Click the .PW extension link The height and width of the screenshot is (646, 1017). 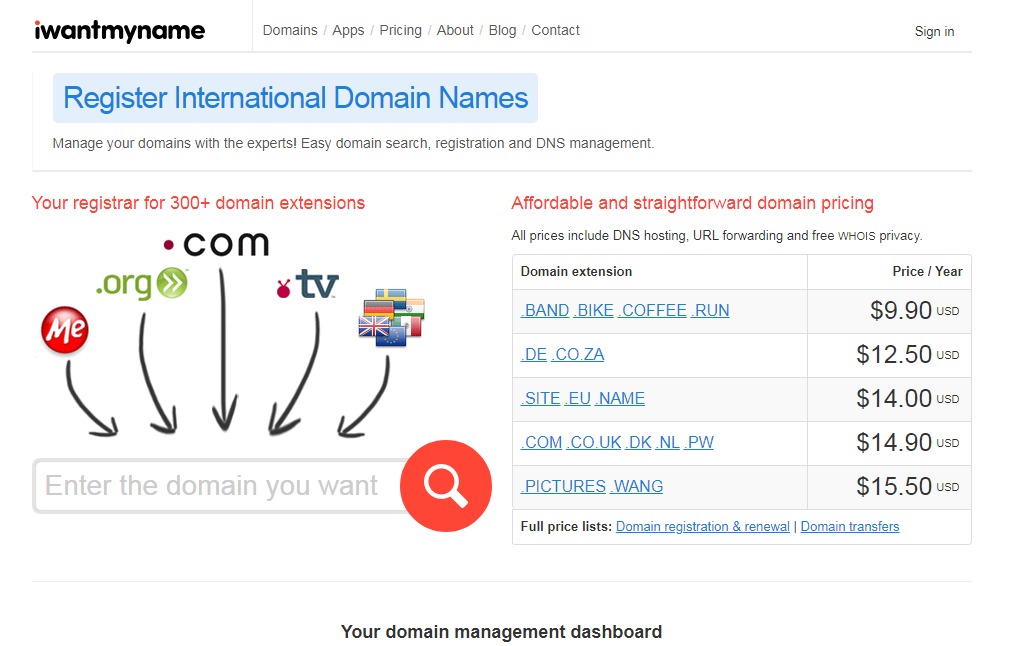click(x=699, y=442)
